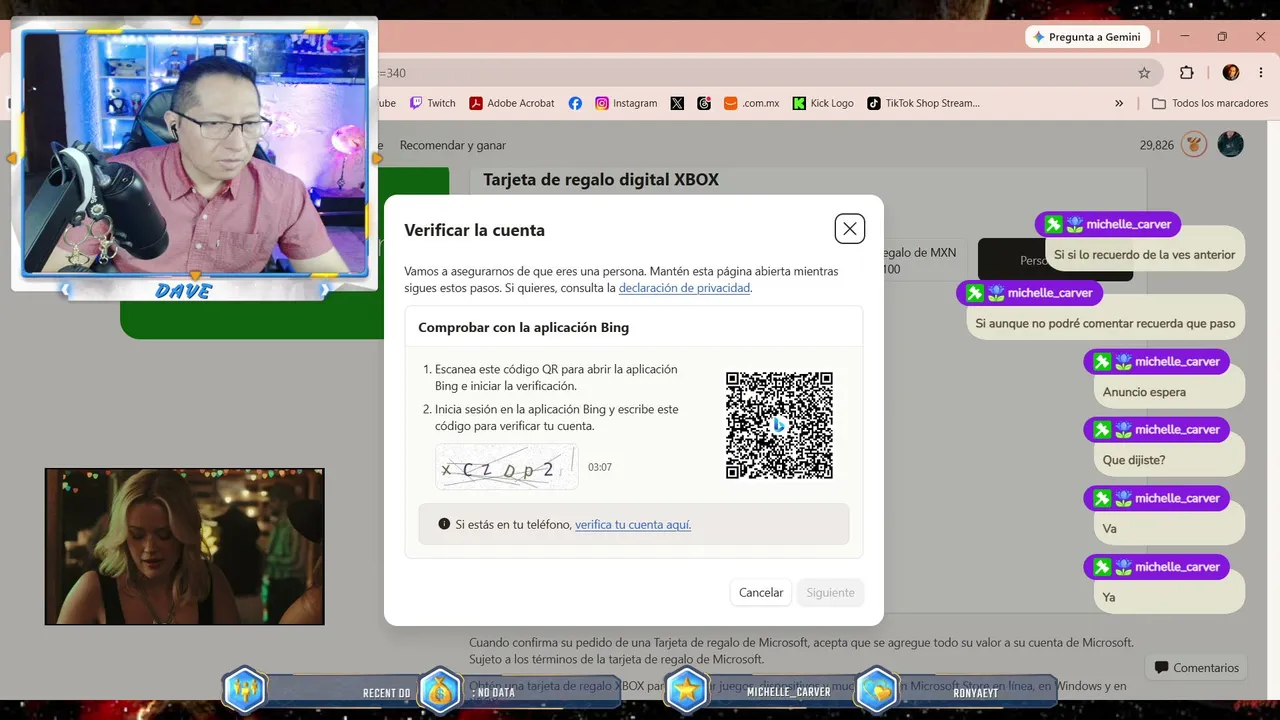1280x720 pixels.
Task: Click the Cancelar button
Action: 761,593
